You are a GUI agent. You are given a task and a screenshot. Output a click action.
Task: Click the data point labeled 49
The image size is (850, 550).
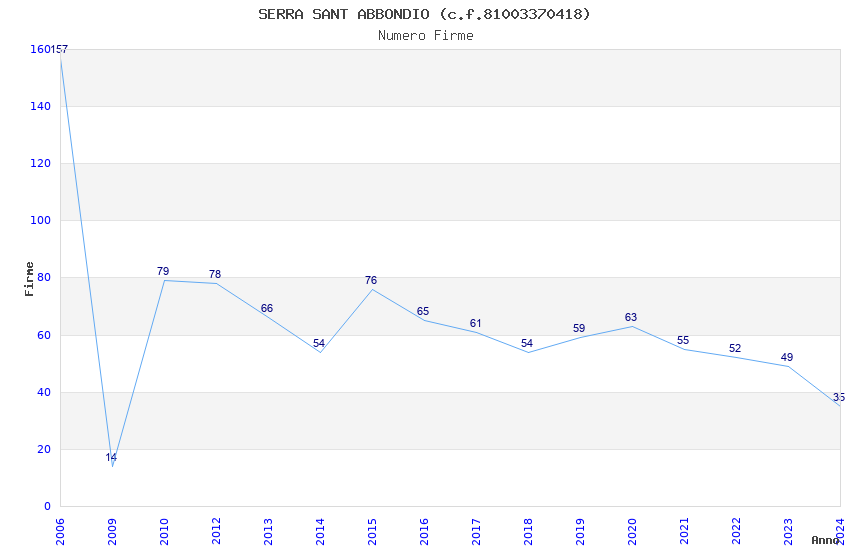(787, 357)
